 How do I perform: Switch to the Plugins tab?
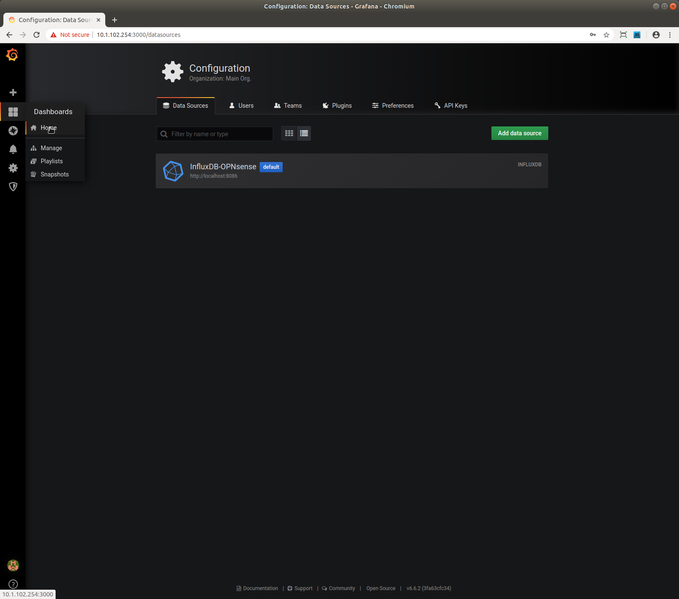point(337,106)
